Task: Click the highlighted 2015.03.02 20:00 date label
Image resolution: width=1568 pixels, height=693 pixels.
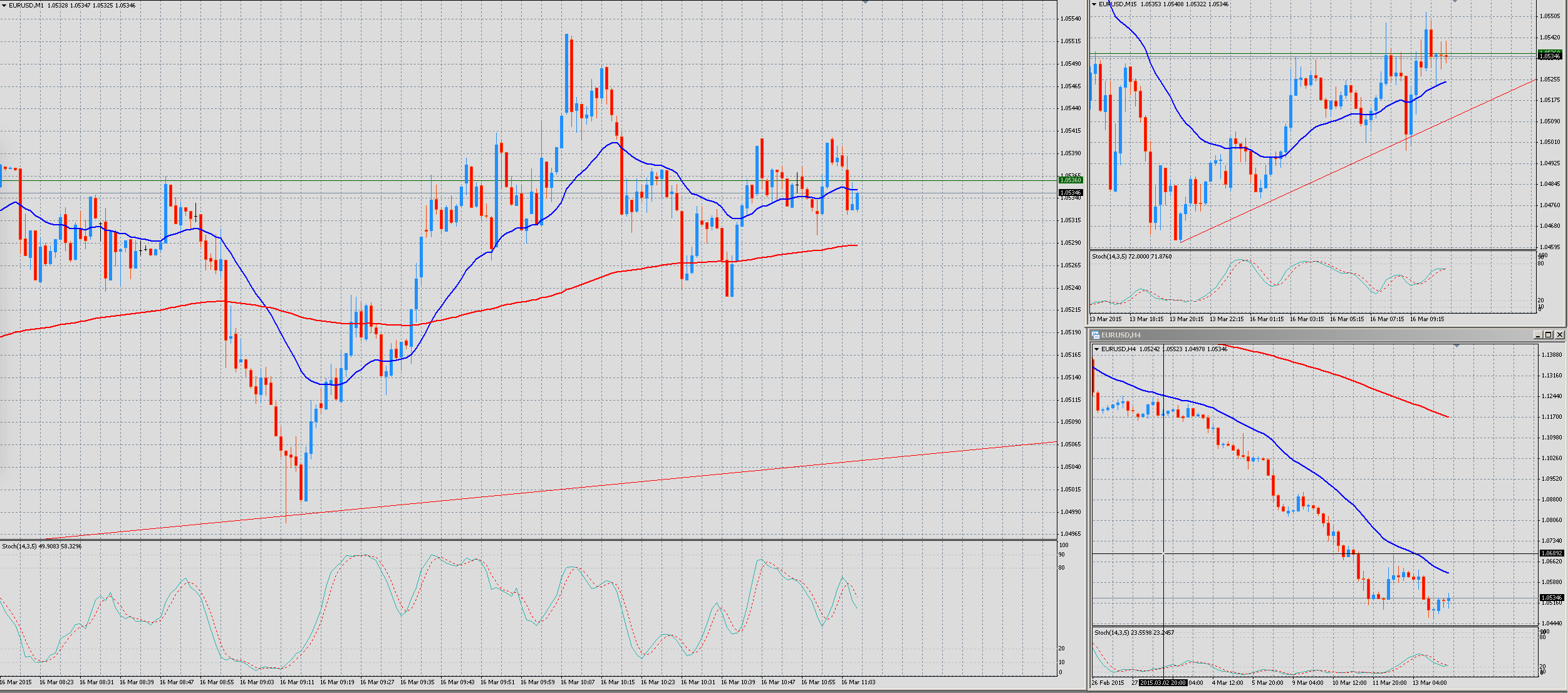Action: [1162, 683]
